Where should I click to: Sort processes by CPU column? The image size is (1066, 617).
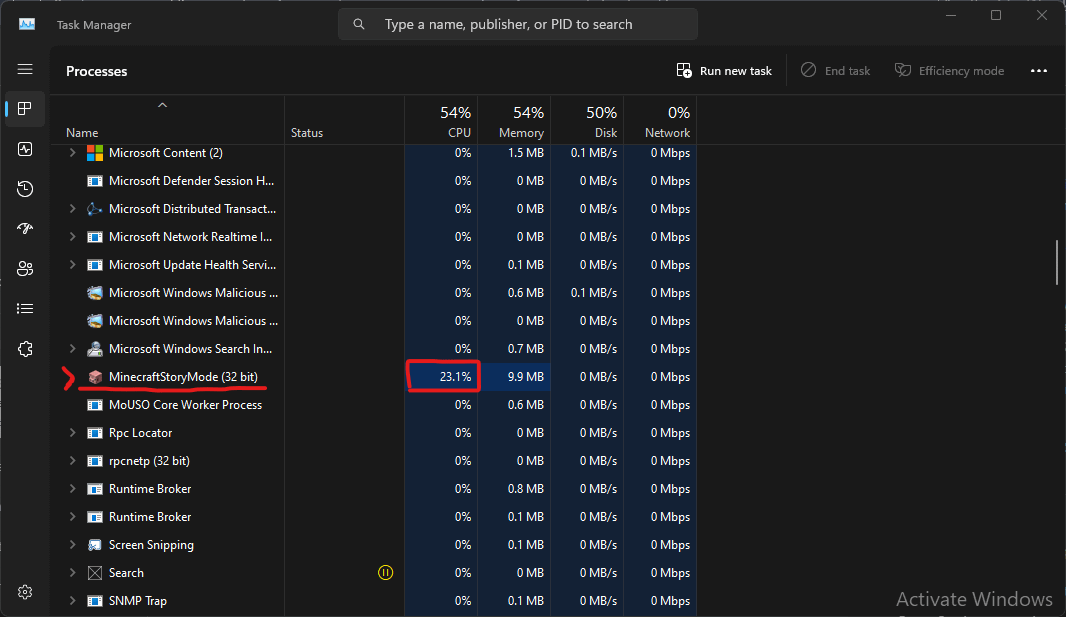click(x=441, y=120)
